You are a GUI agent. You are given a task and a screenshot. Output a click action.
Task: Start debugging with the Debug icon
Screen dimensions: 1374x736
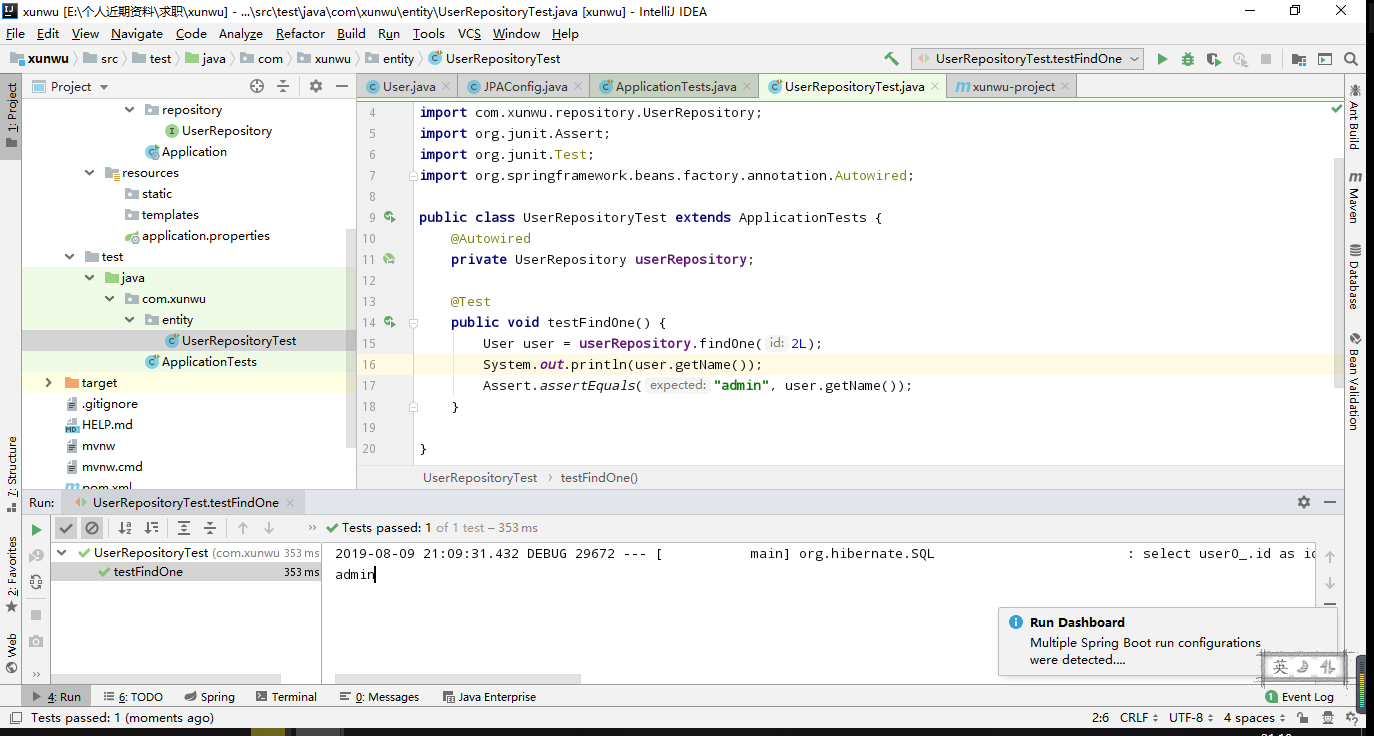[1187, 58]
